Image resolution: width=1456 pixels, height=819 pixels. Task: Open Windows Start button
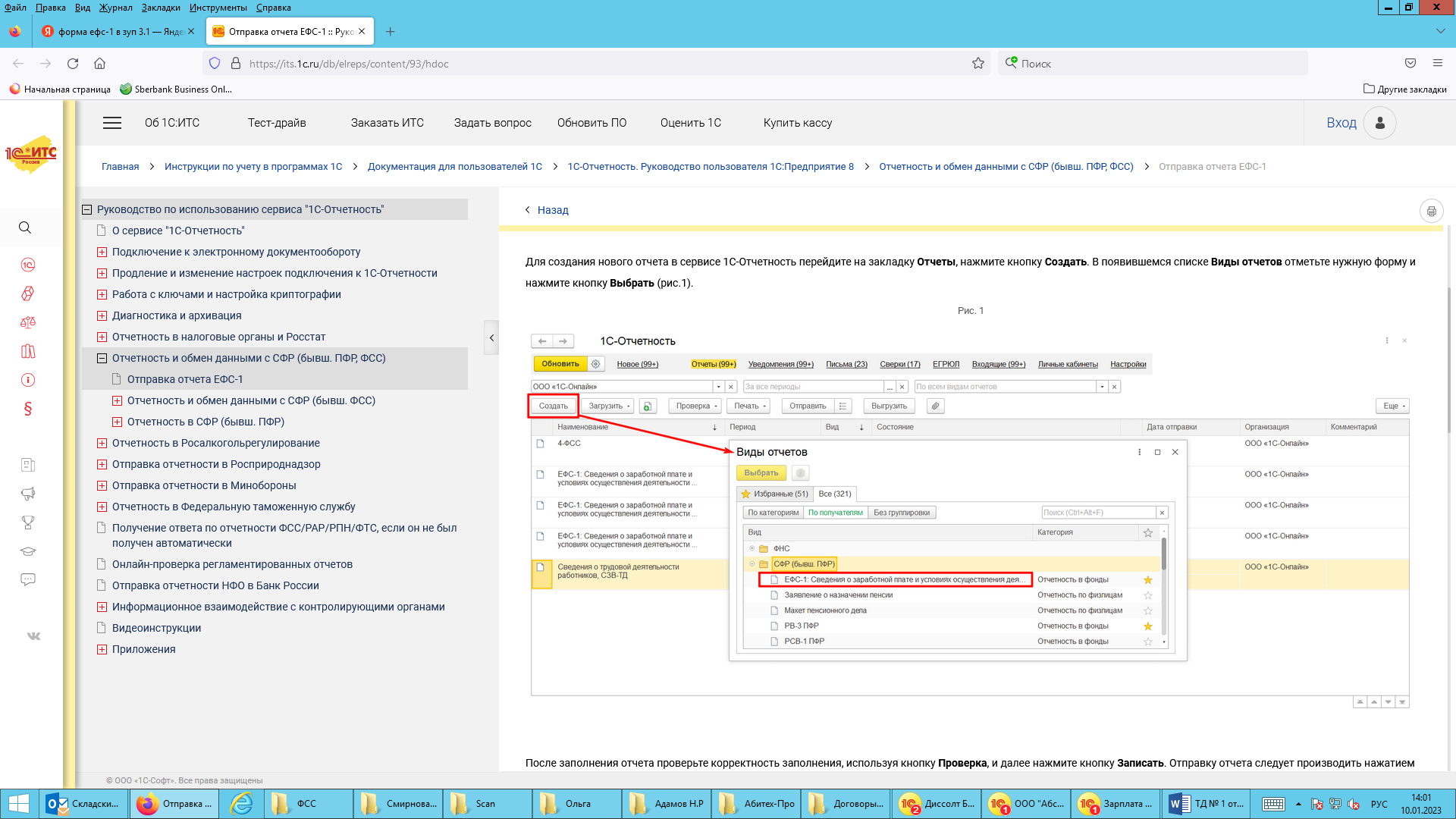19,804
